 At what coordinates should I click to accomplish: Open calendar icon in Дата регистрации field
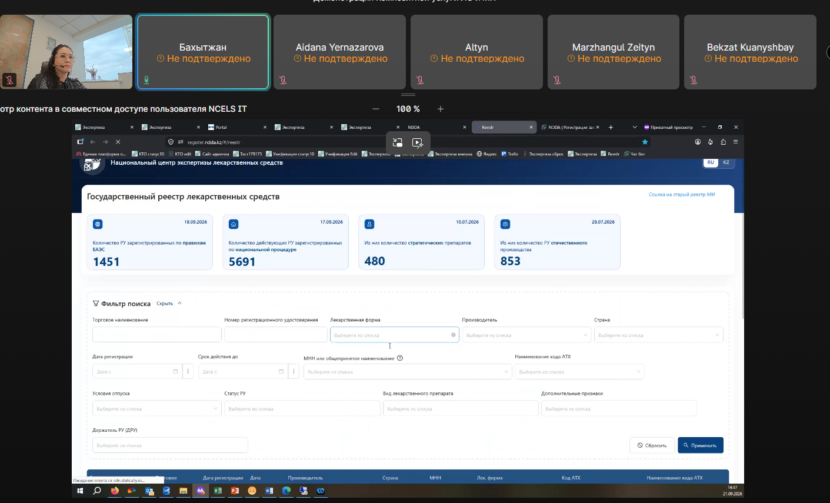tap(175, 372)
